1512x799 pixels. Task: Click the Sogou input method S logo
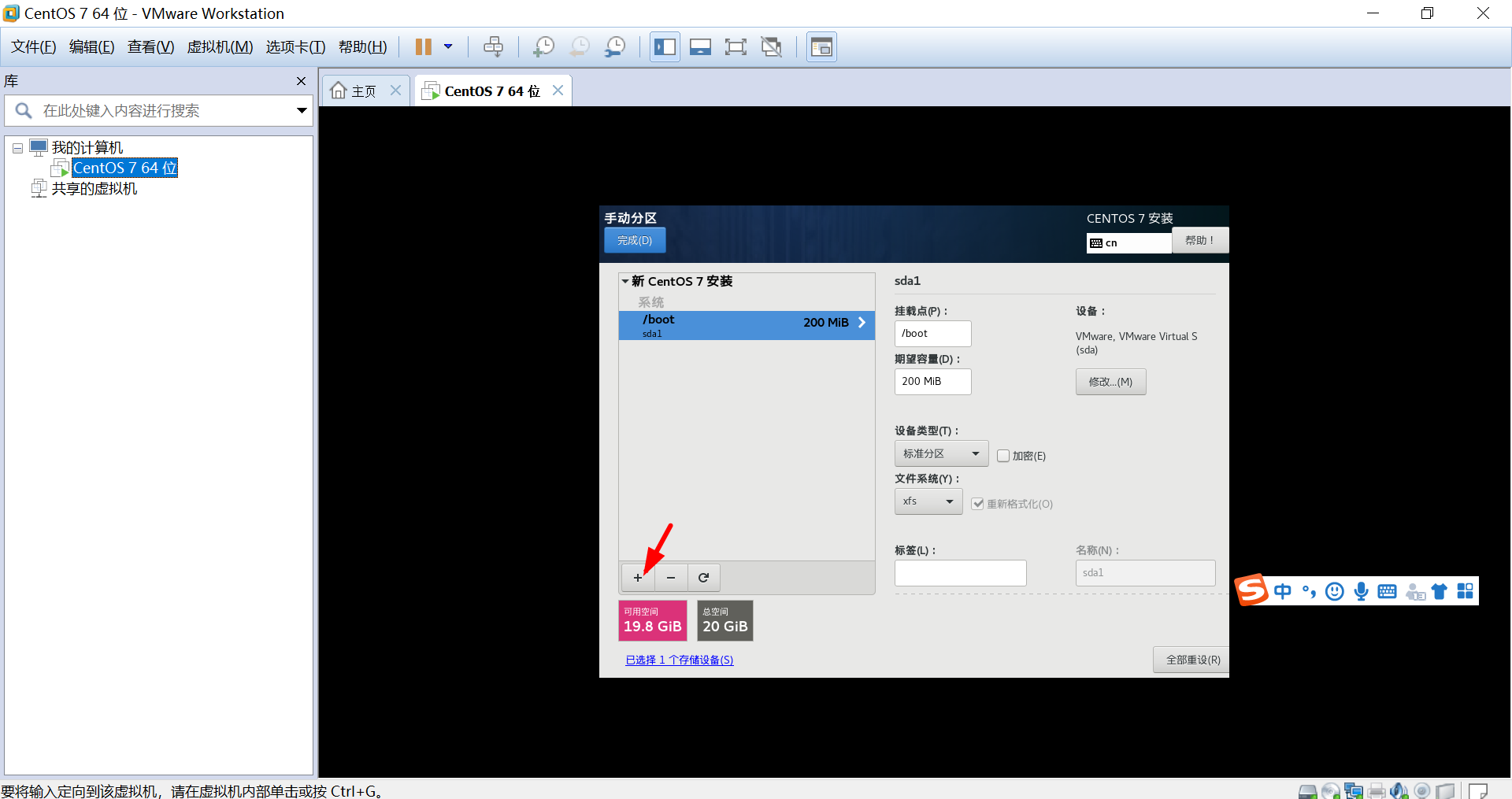[x=1252, y=590]
